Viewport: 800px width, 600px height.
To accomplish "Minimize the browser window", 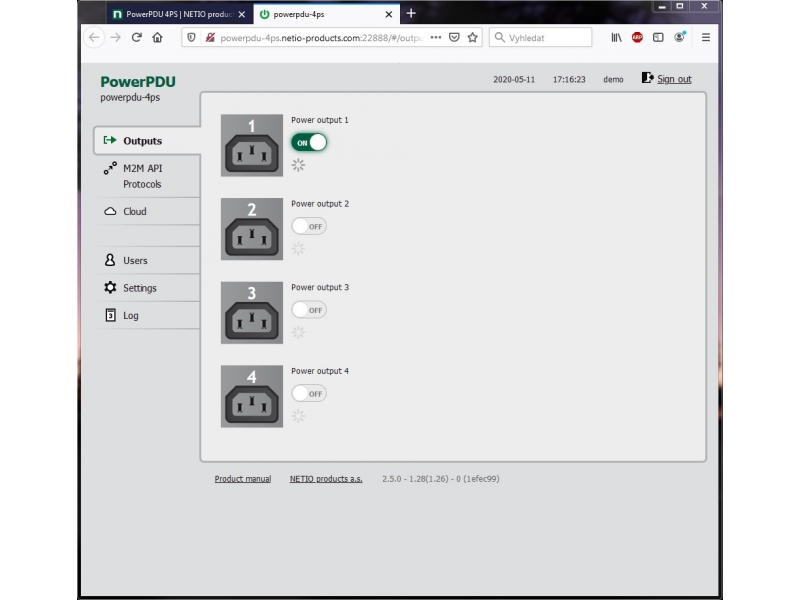I will pyautogui.click(x=662, y=6).
